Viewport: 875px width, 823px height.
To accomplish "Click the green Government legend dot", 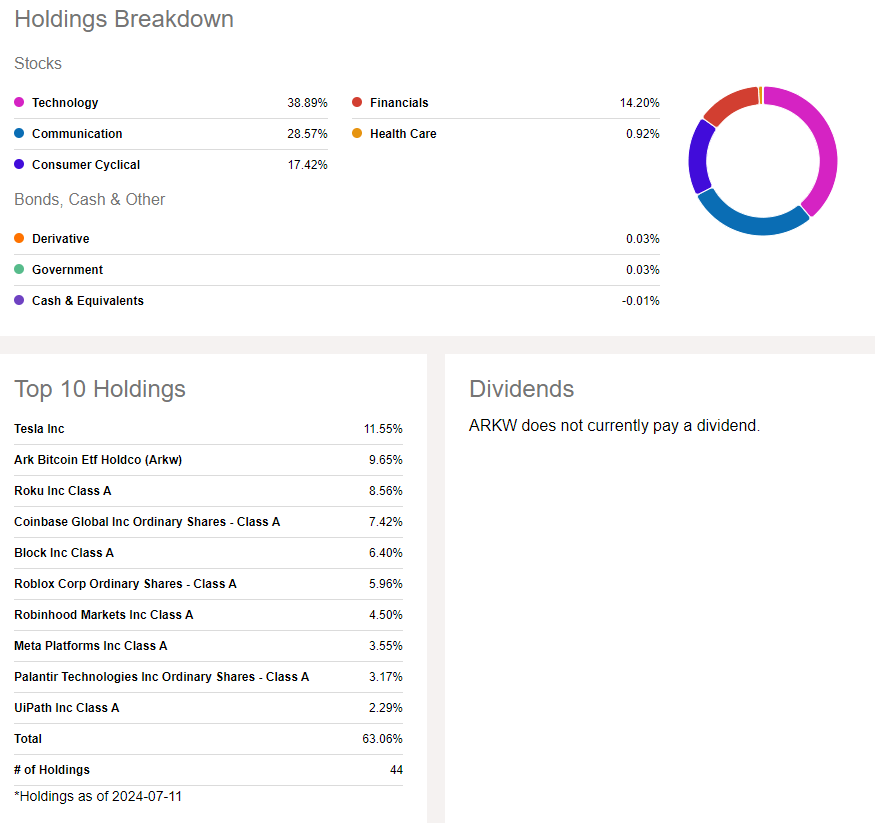I will (19, 270).
